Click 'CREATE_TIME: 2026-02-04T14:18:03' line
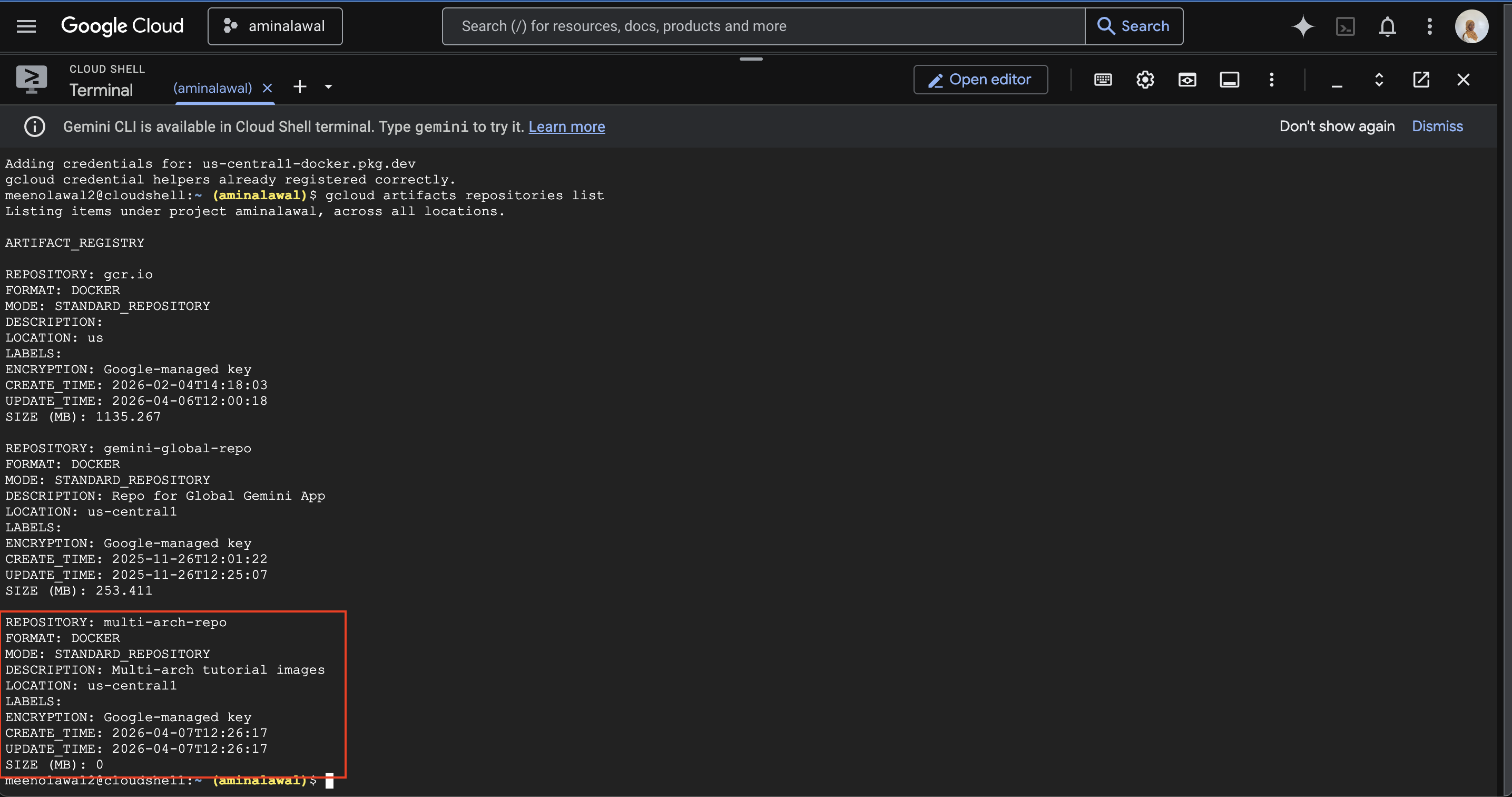This screenshot has width=1512, height=797. click(136, 385)
